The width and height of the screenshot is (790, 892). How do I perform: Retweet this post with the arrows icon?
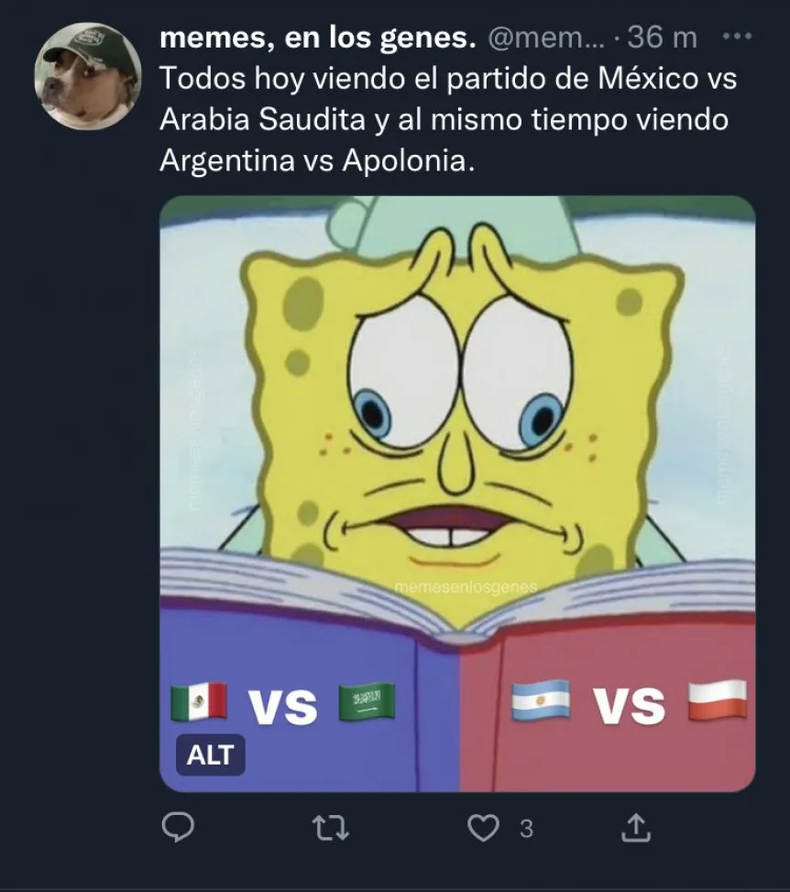pos(331,828)
